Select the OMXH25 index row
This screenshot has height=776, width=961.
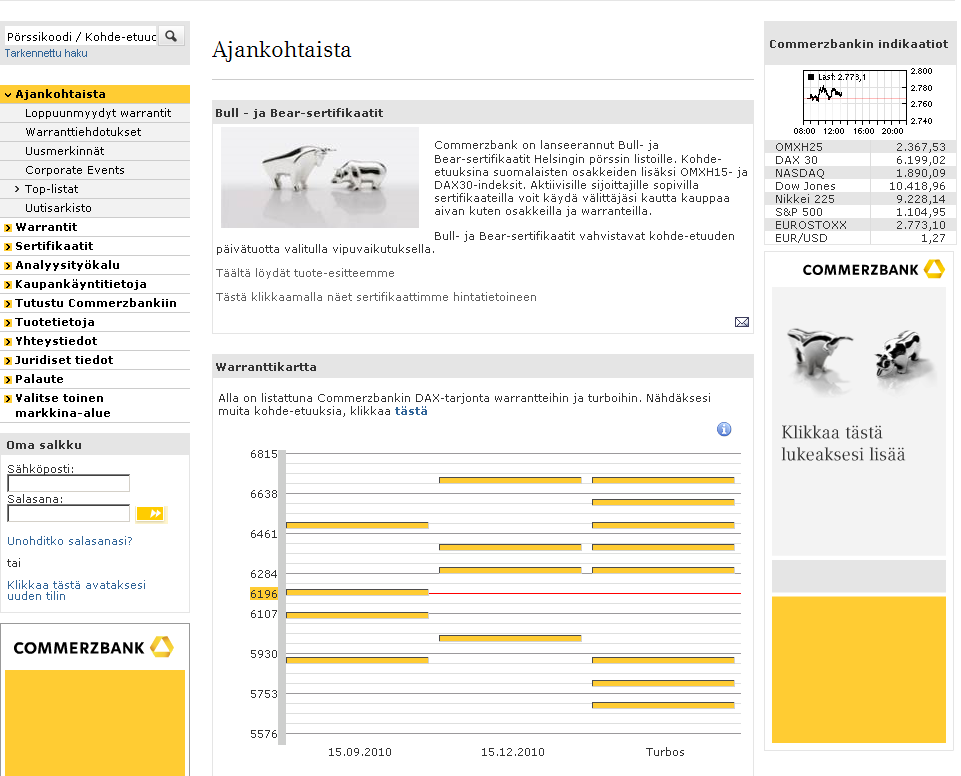pyautogui.click(x=860, y=147)
